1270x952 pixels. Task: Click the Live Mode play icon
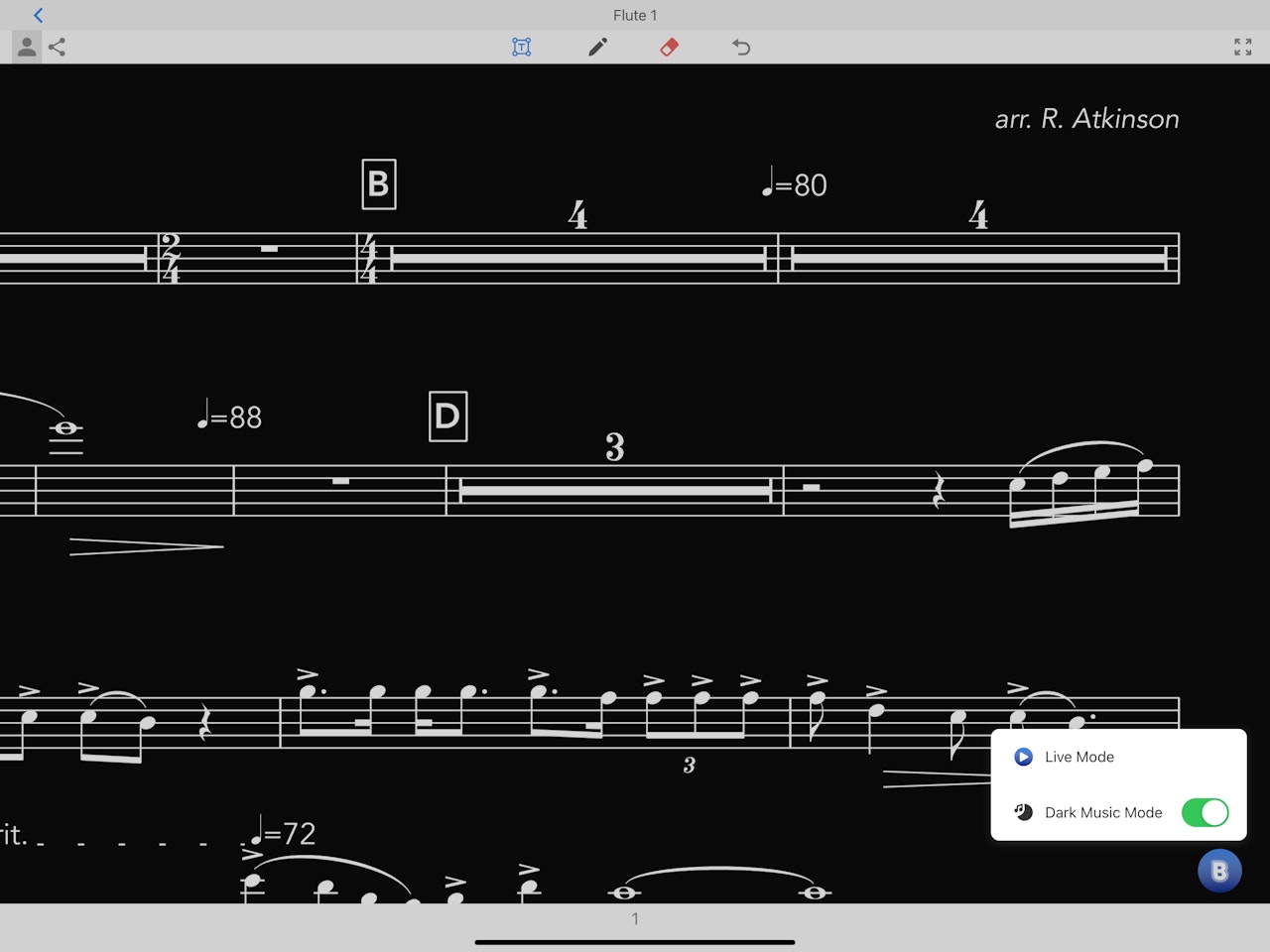1023,757
